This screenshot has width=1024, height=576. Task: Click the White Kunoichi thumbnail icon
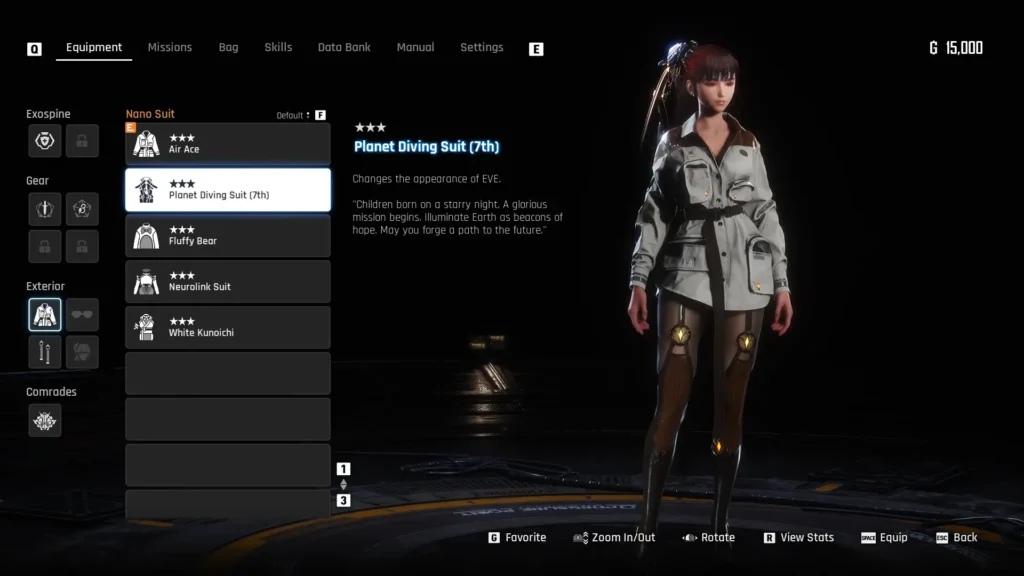coord(146,327)
